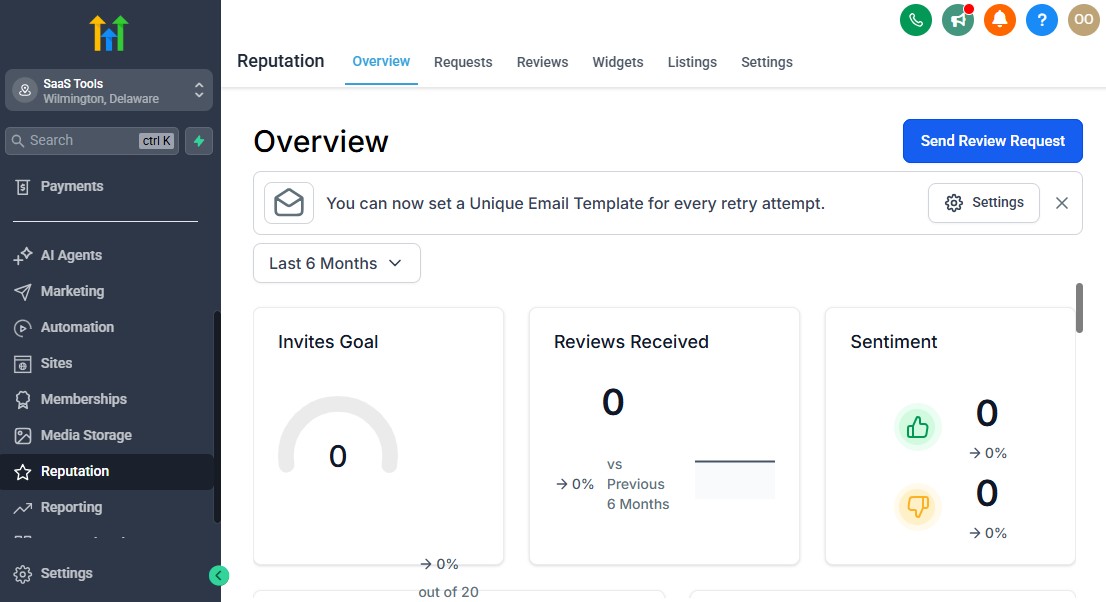1106x602 pixels.
Task: Open the notifications bell icon
Action: pos(1000,19)
